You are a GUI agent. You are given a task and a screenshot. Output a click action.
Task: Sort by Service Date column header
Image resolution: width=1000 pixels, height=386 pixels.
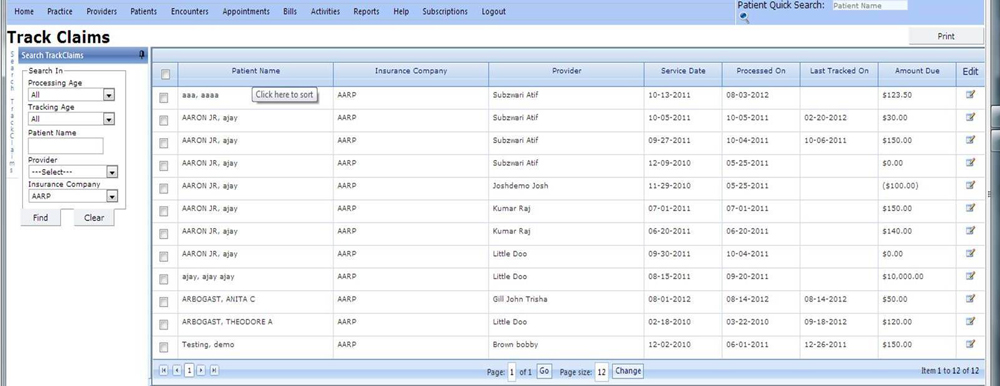683,71
